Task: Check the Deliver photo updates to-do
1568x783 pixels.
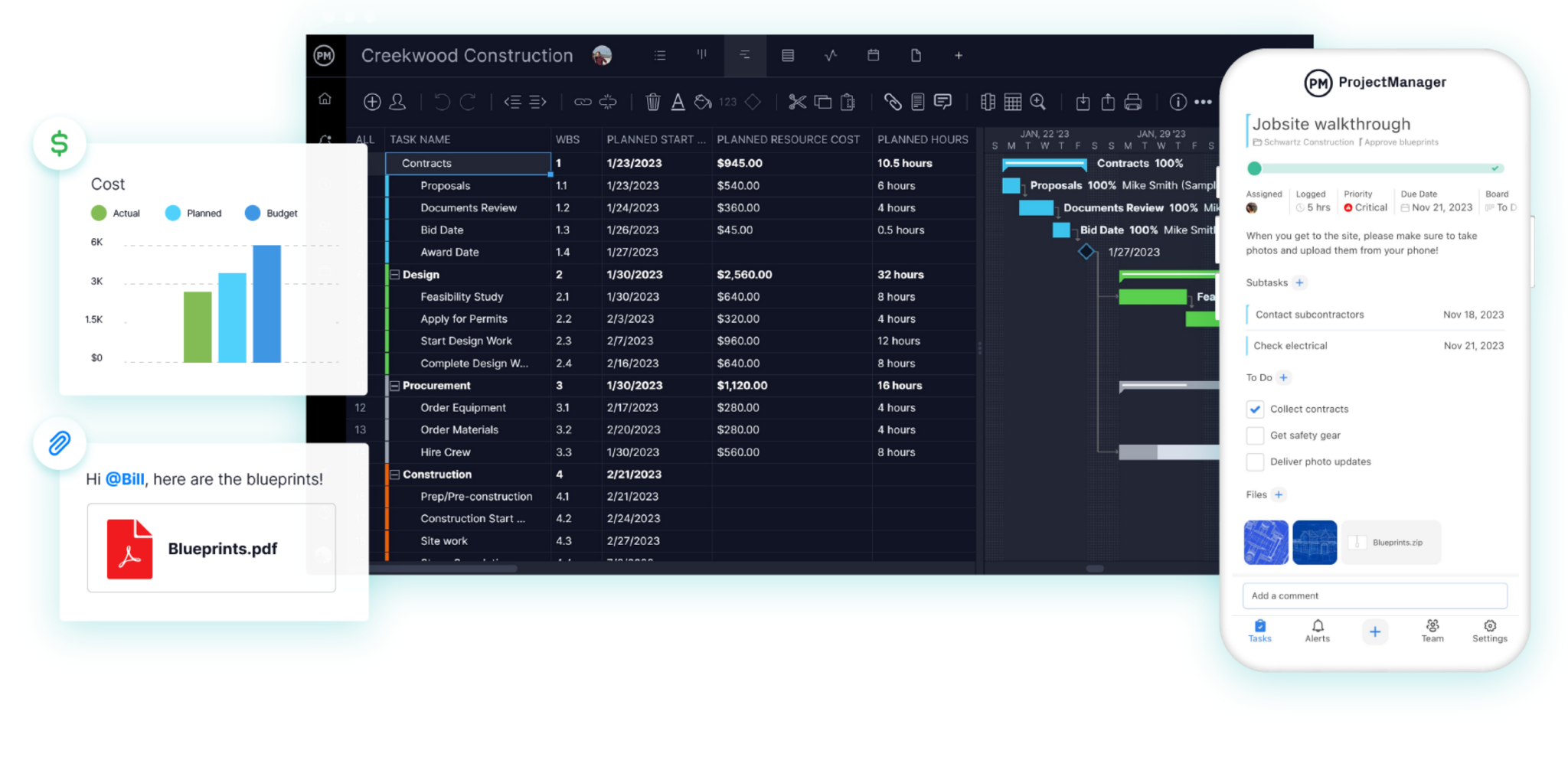Action: coord(1255,462)
